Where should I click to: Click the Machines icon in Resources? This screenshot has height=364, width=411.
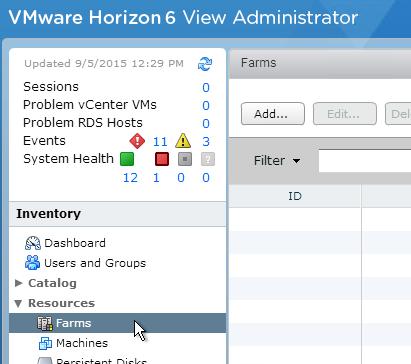45,343
